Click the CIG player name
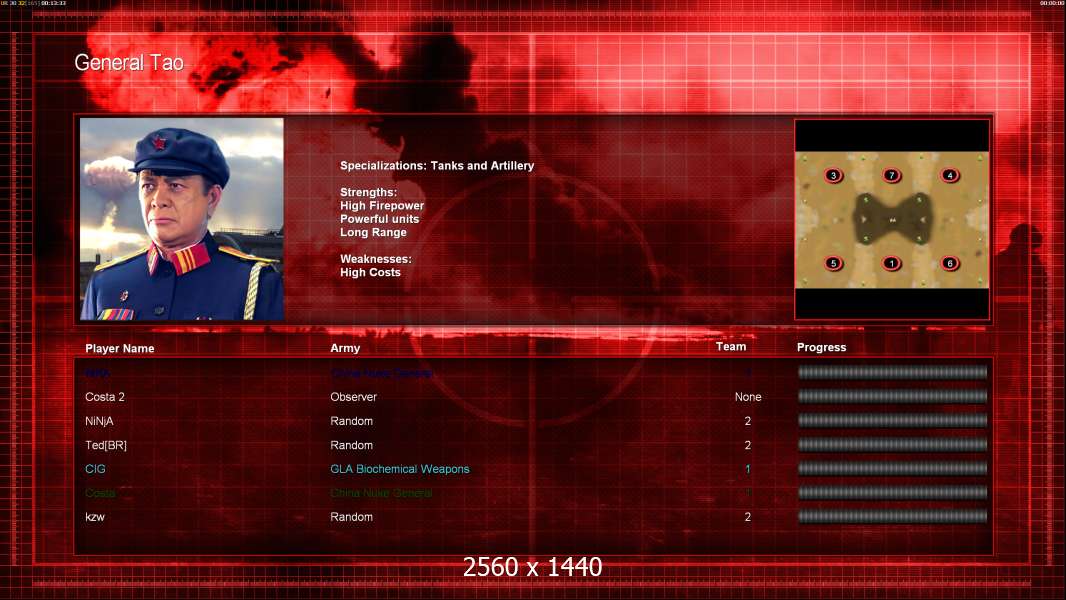 (x=95, y=469)
